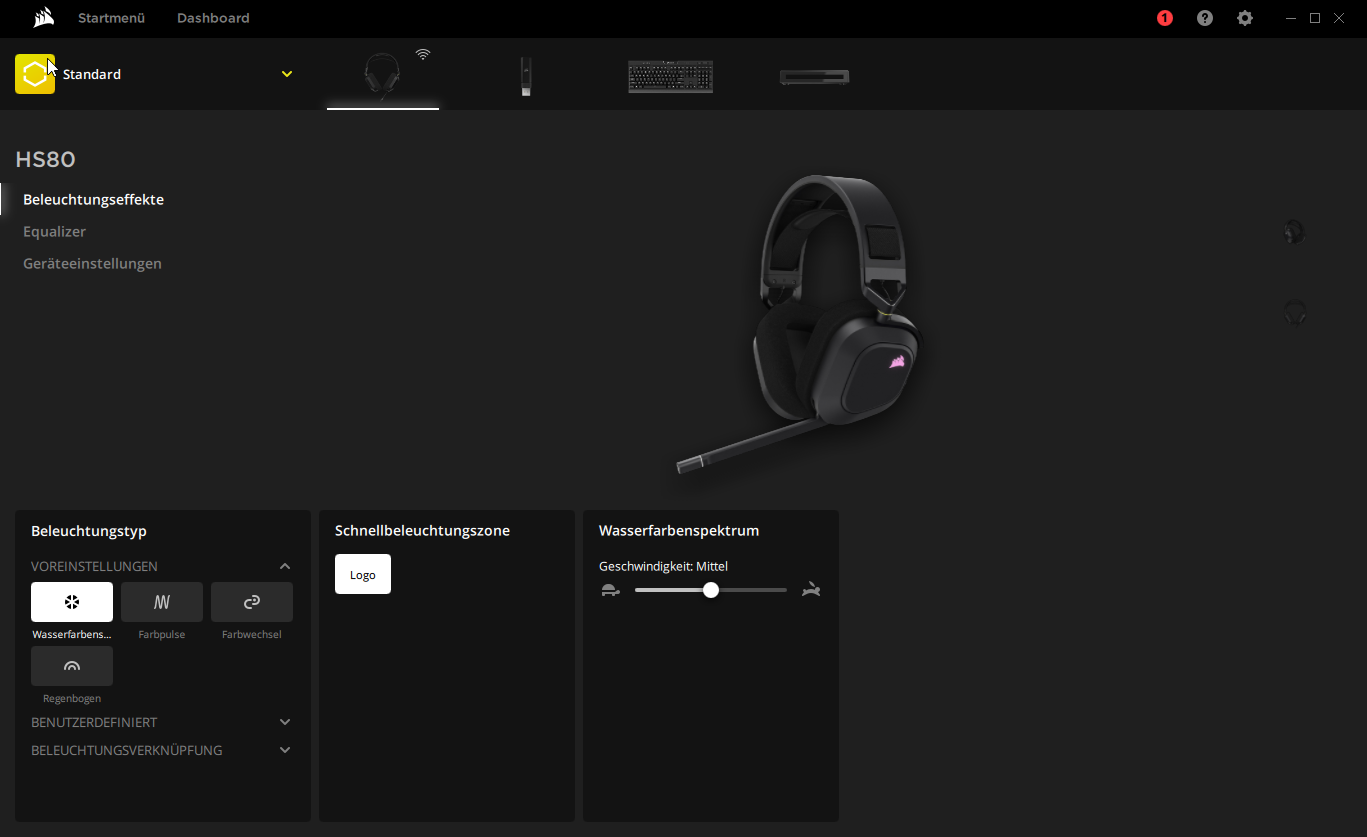Click the Geschwindigkeit speed slider handle
This screenshot has height=837, width=1367.
[711, 590]
